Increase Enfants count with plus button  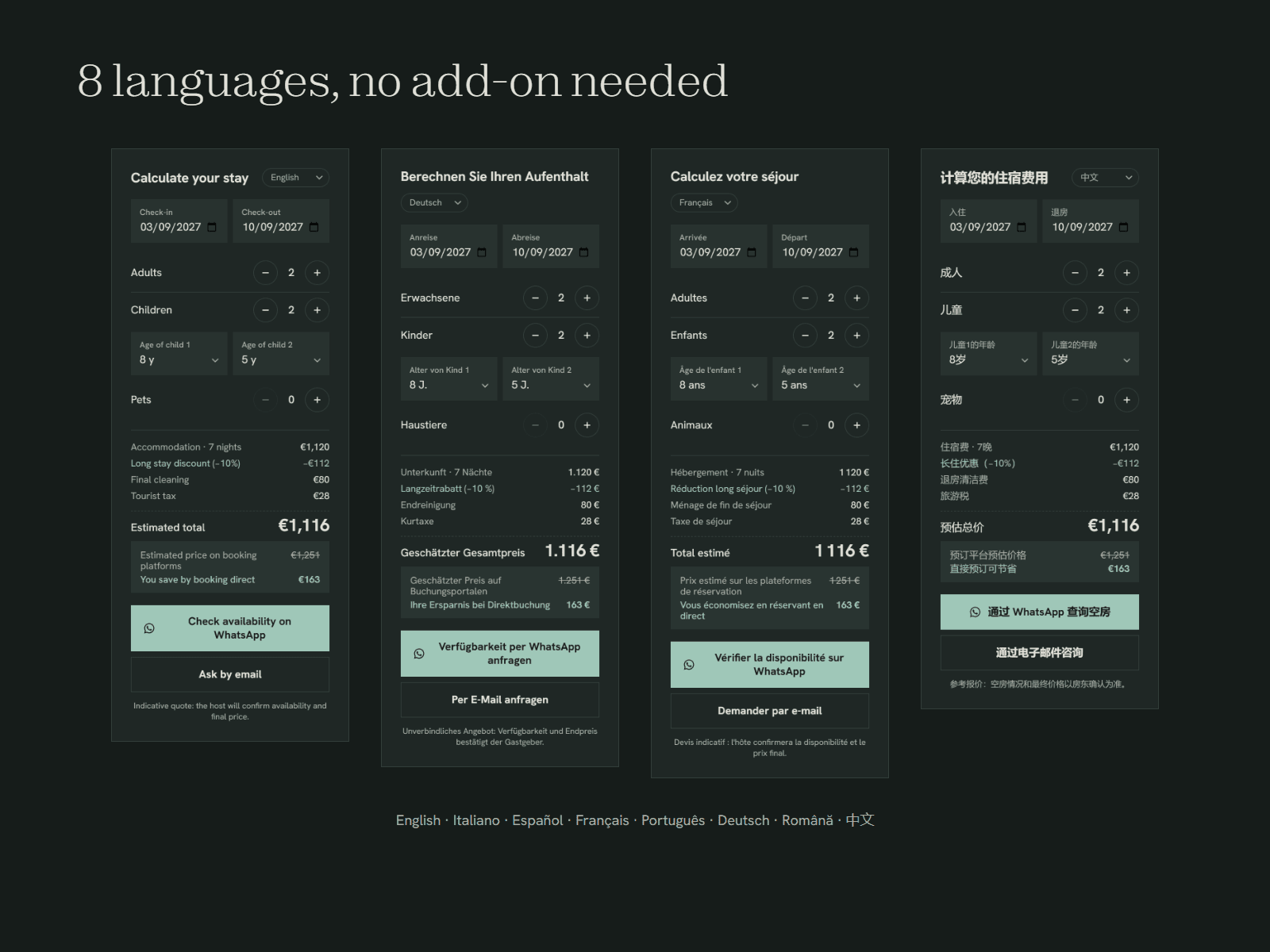point(856,336)
